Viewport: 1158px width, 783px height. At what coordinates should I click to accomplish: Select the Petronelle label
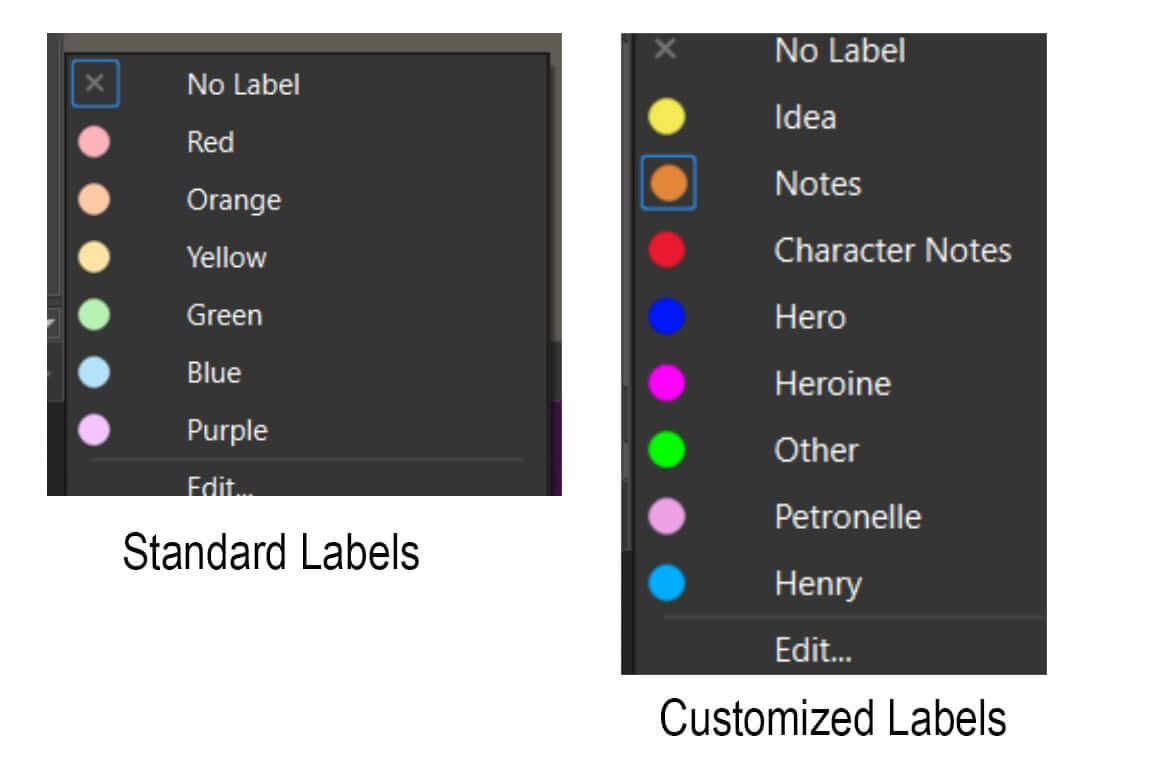(x=847, y=517)
